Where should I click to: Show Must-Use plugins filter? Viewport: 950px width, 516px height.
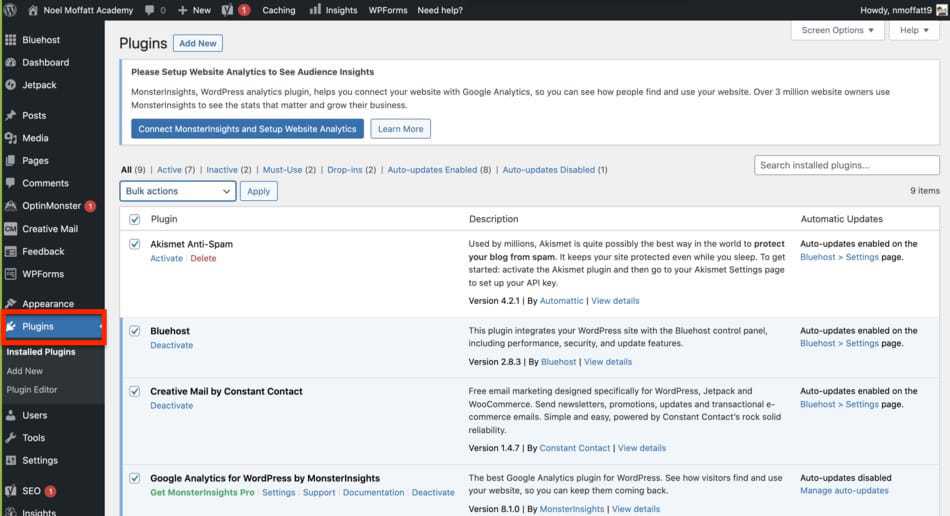[x=289, y=170]
